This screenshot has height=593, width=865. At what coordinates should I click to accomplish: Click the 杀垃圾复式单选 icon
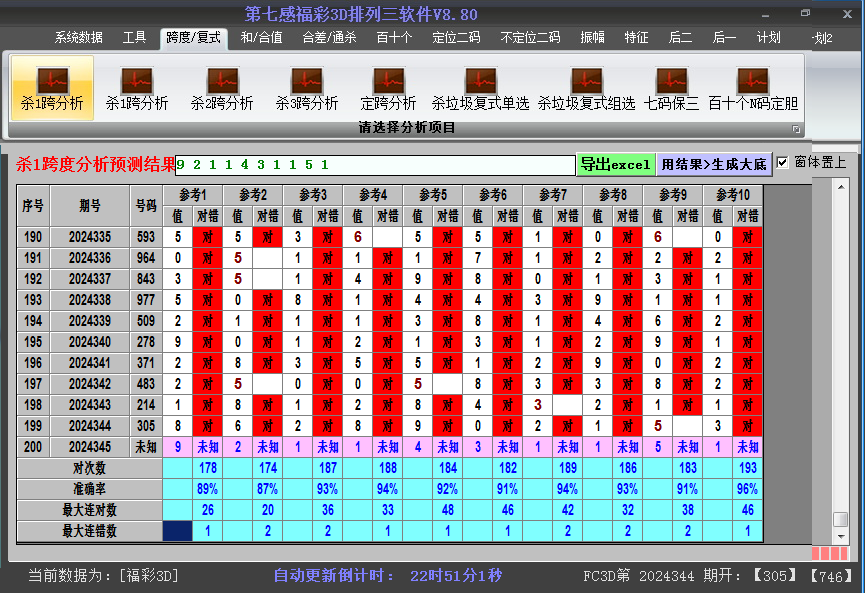pyautogui.click(x=480, y=88)
